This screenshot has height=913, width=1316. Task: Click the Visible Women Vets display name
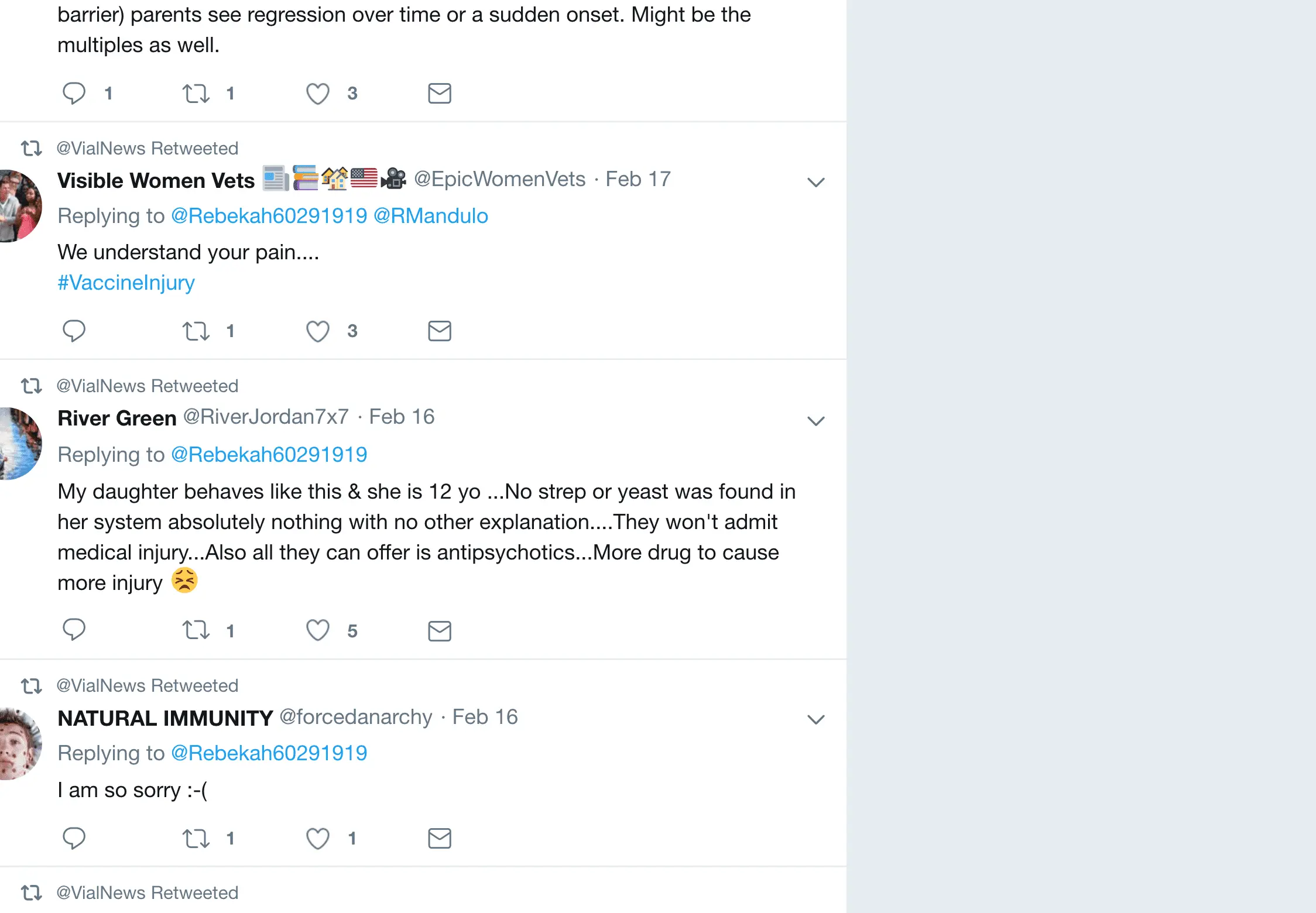click(x=156, y=180)
